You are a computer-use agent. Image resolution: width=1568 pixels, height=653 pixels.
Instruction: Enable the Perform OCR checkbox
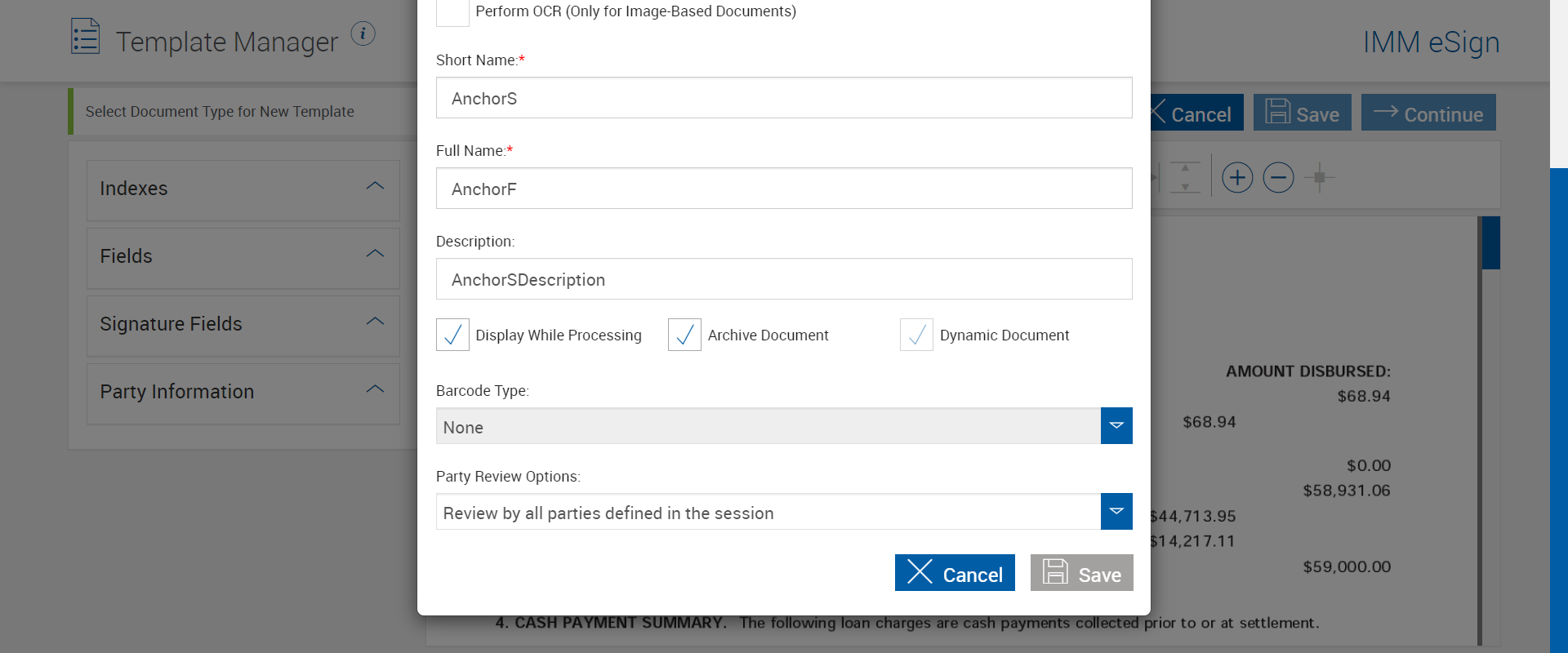pyautogui.click(x=452, y=11)
